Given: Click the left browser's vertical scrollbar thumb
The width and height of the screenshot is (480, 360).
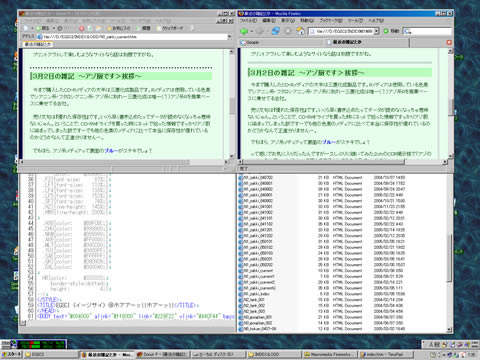Looking at the screenshot, I should tap(232, 106).
